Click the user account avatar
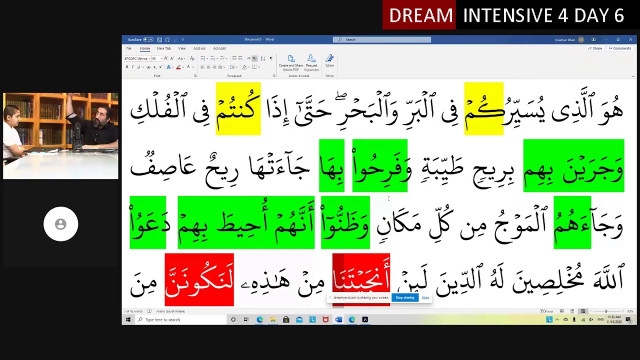 click(581, 40)
